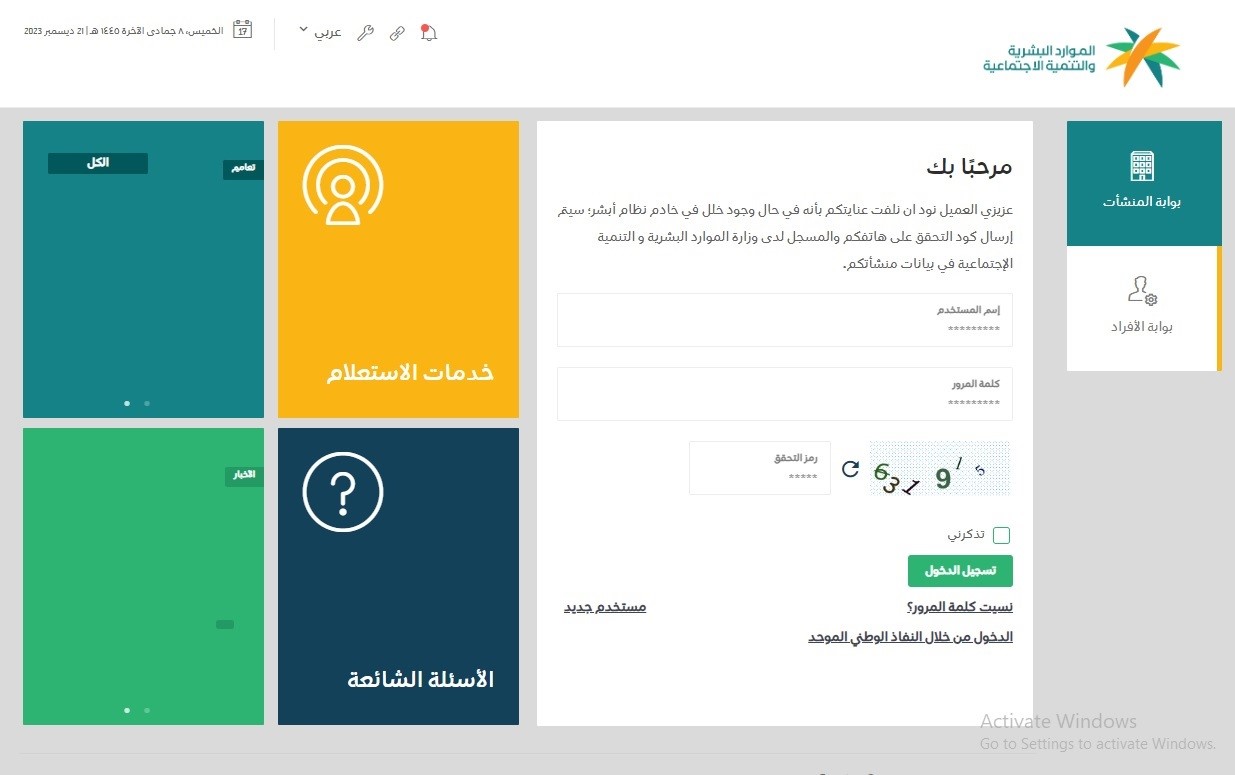This screenshot has width=1235, height=775.
Task: Open the نسيت كلمة المرور؟ link
Action: (x=959, y=607)
